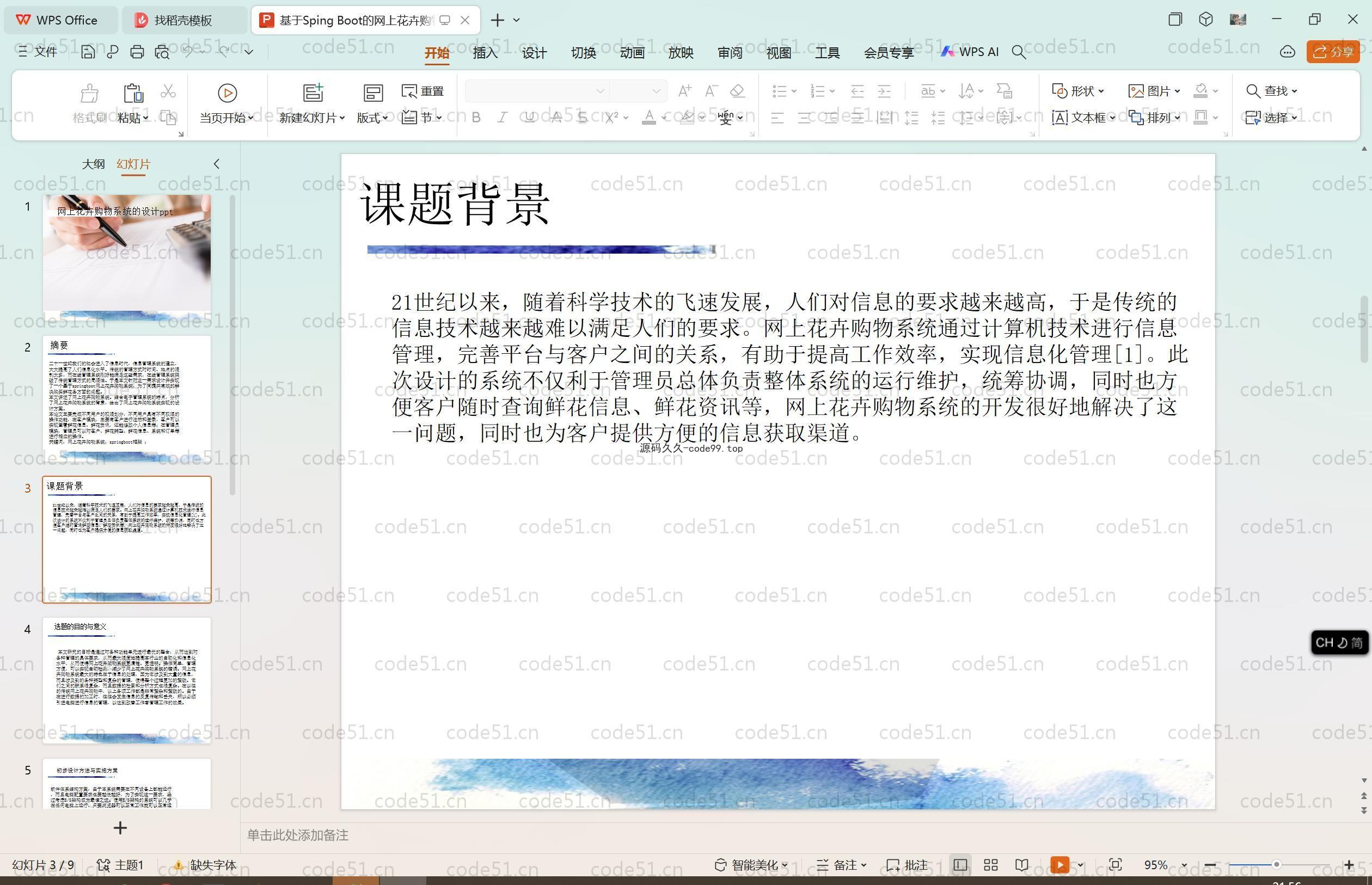
Task: Click fit slide to window icon
Action: coord(1115,865)
